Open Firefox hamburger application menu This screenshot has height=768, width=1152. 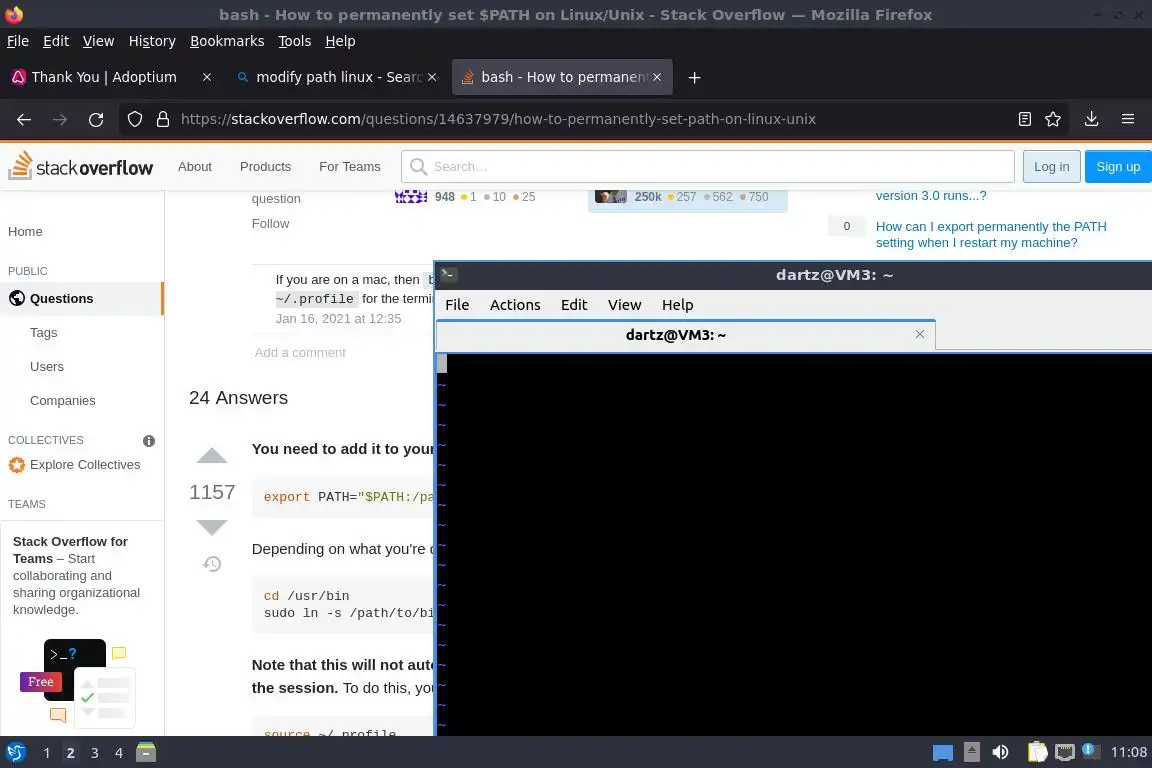tap(1128, 119)
